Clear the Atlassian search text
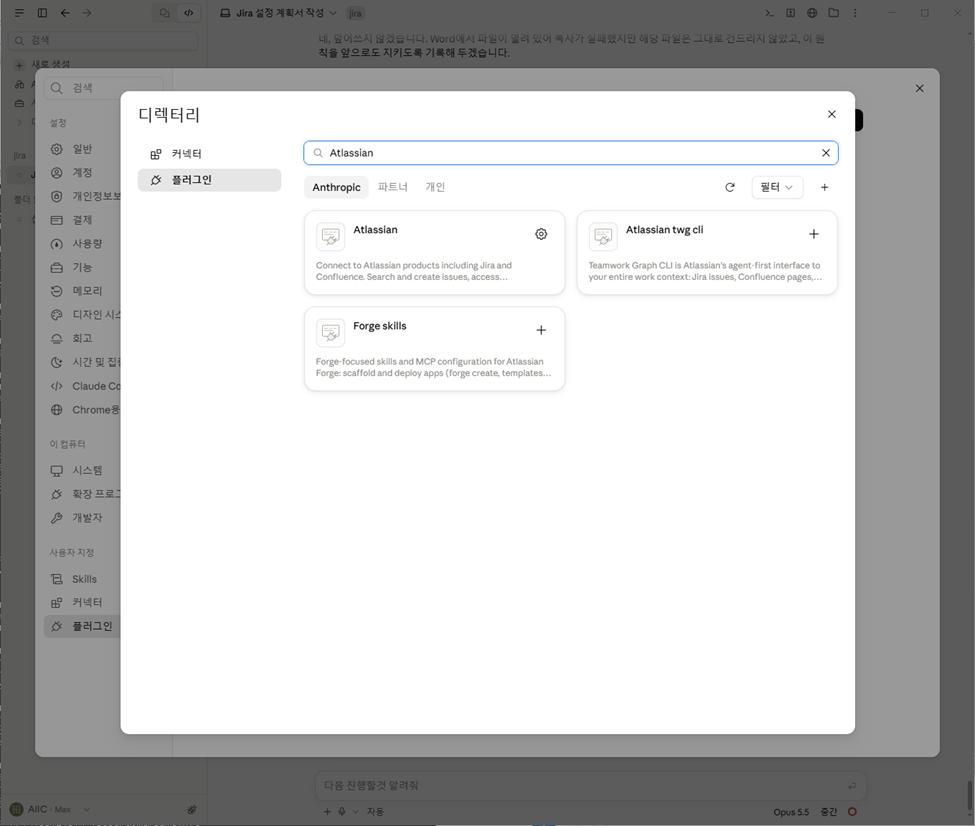 [826, 153]
